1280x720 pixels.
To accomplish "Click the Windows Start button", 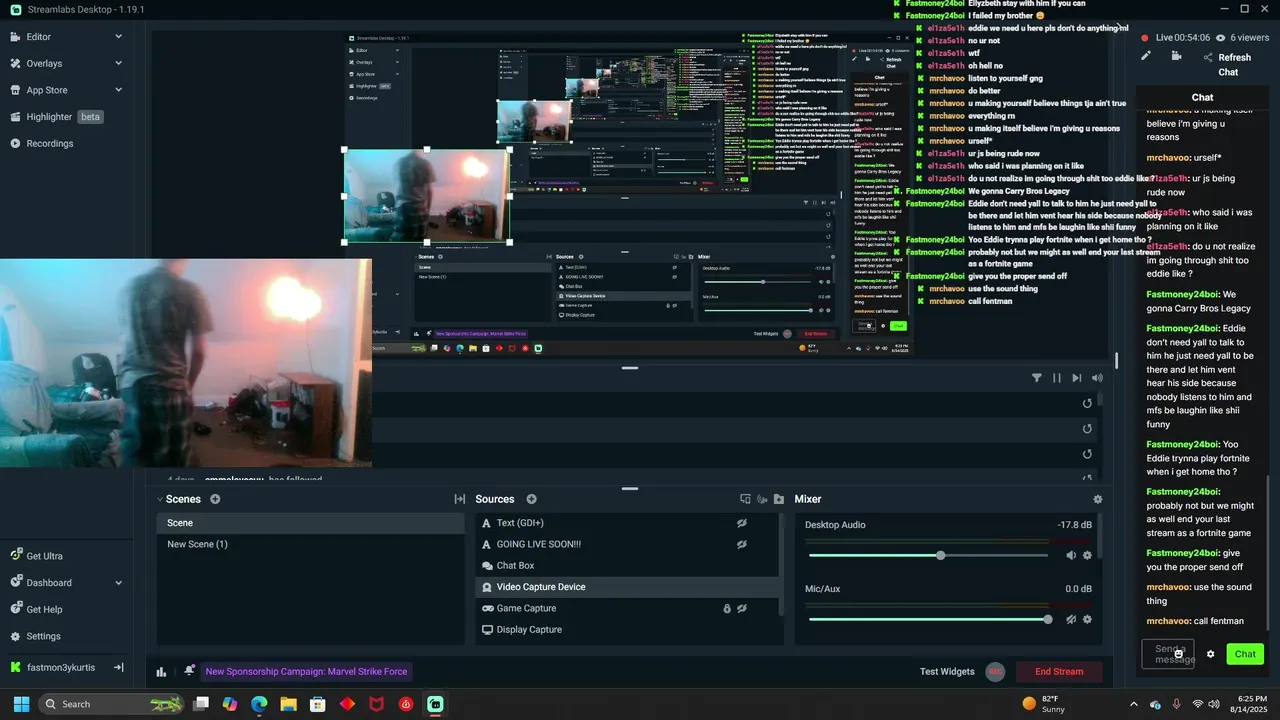I will coord(21,704).
